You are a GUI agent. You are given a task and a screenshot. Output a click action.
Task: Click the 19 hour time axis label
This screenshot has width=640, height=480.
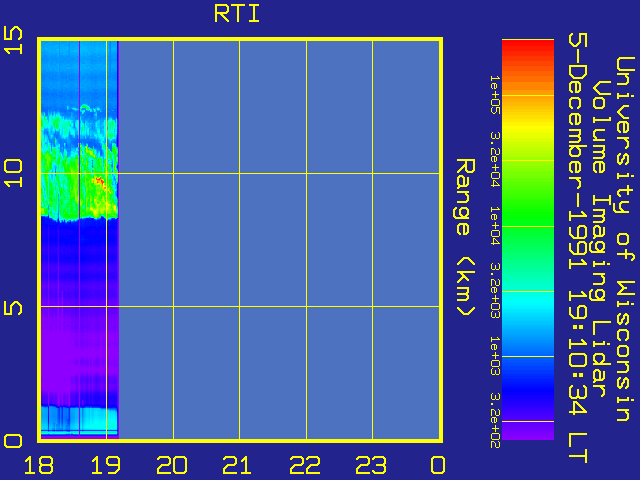tap(106, 465)
